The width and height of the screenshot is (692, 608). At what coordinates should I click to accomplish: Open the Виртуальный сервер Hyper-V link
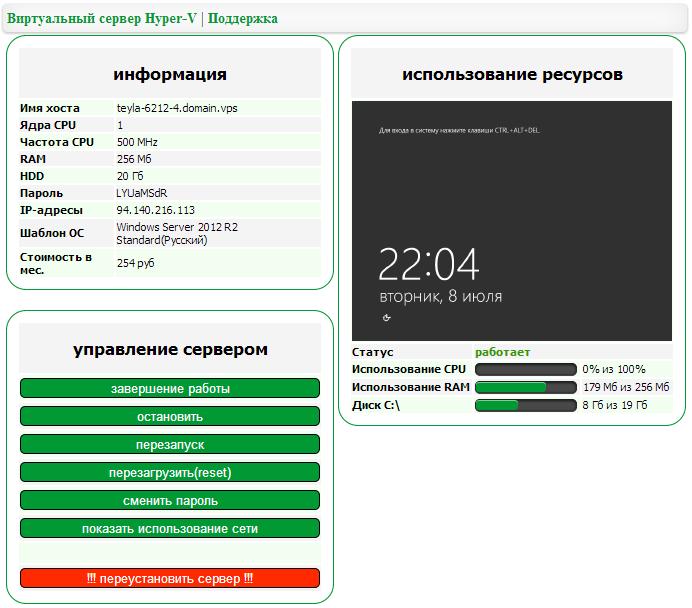point(102,19)
